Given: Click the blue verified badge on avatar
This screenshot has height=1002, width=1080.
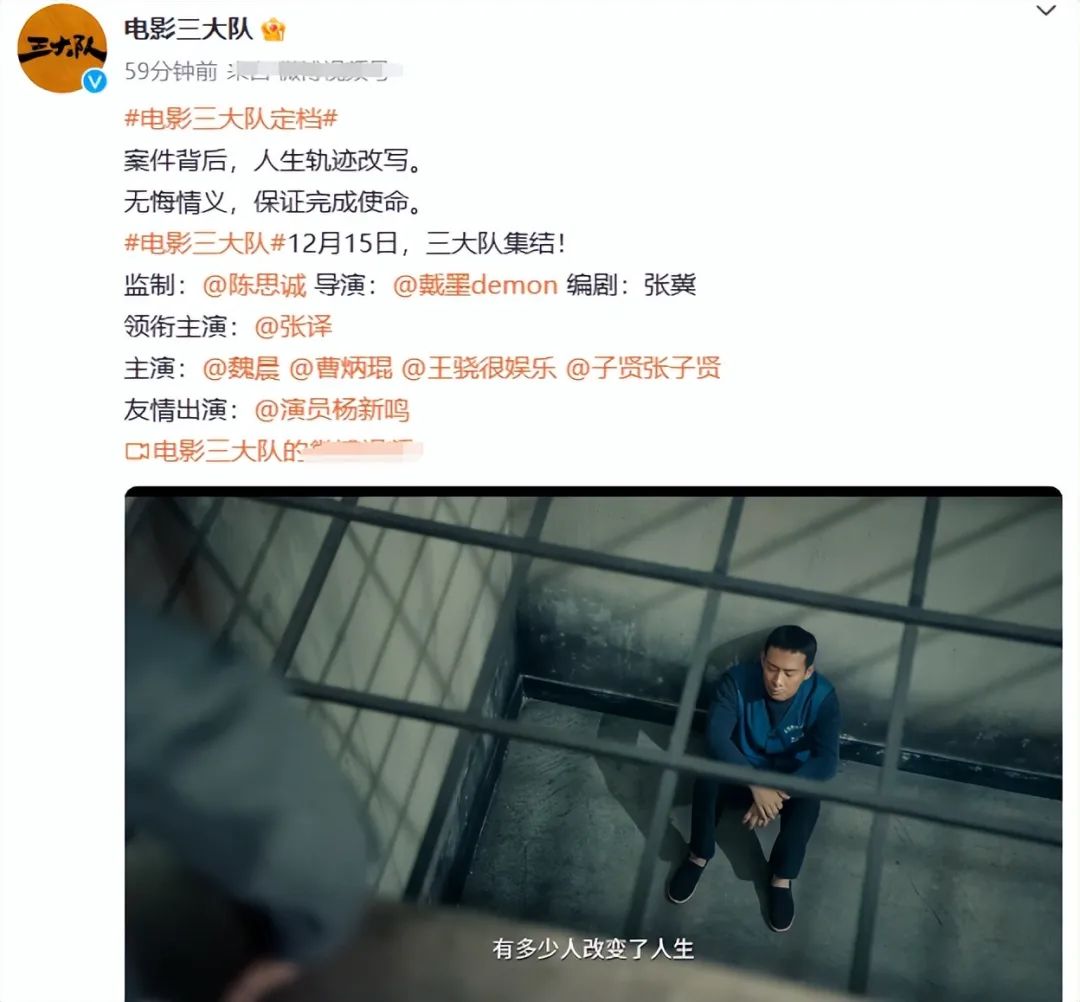Looking at the screenshot, I should 94,81.
